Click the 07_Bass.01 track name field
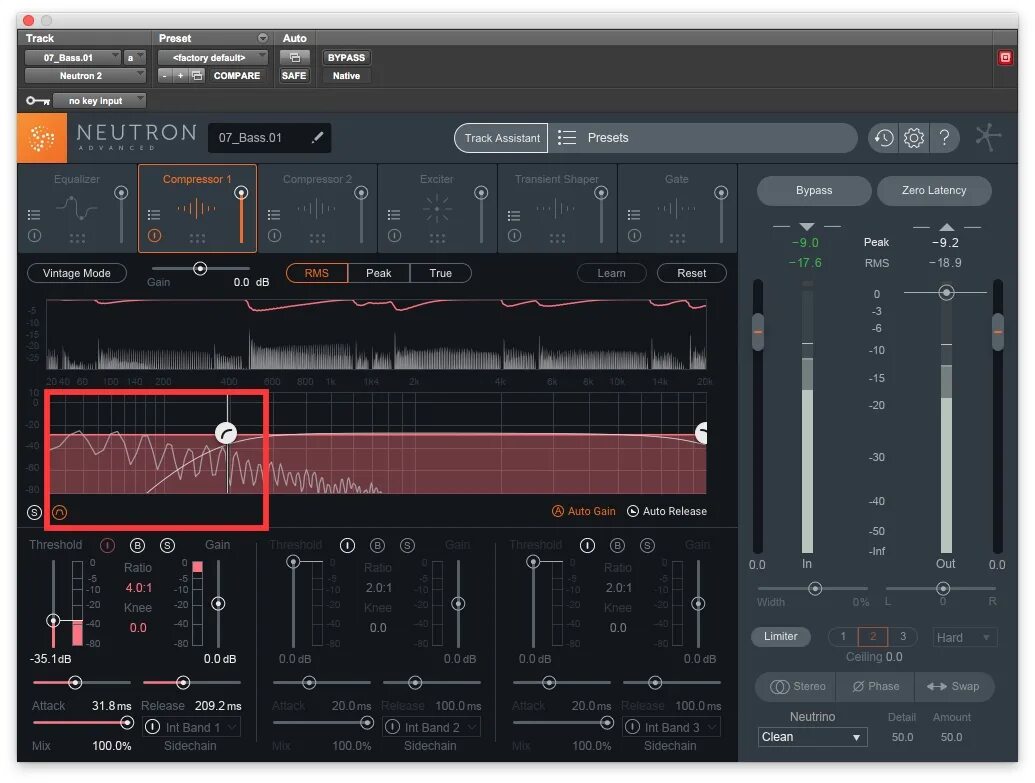The width and height of the screenshot is (1035, 783). [269, 137]
